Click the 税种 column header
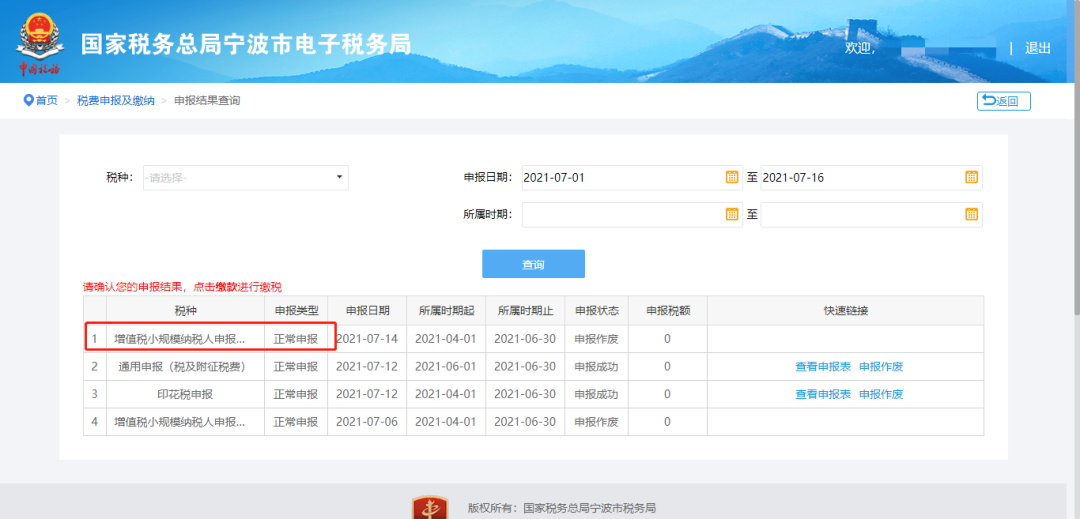The width and height of the screenshot is (1080, 519). (x=185, y=310)
